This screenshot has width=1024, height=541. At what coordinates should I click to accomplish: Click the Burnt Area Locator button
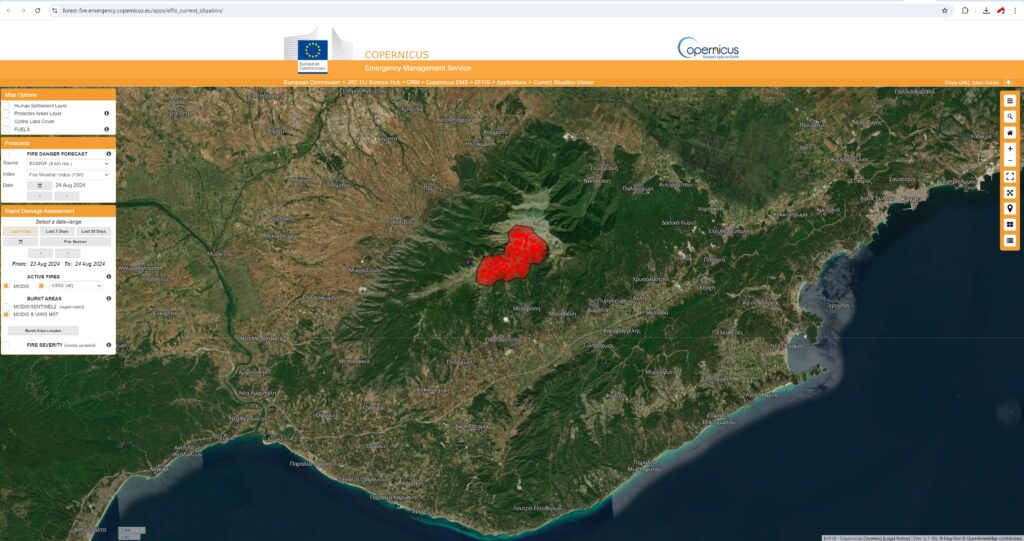[42, 329]
